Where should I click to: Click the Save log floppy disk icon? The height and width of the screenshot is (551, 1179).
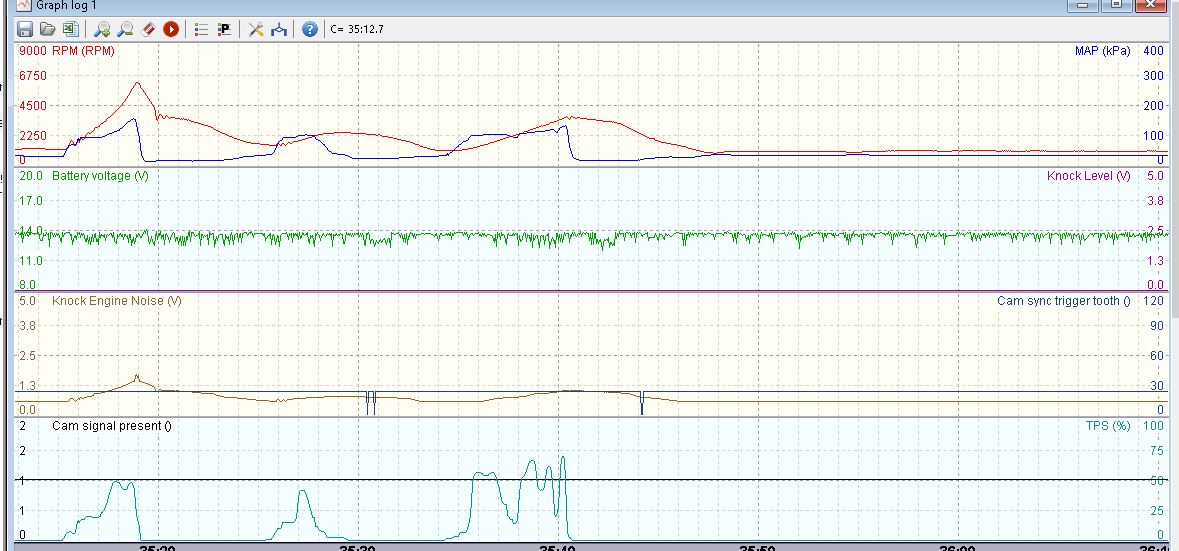coord(25,29)
